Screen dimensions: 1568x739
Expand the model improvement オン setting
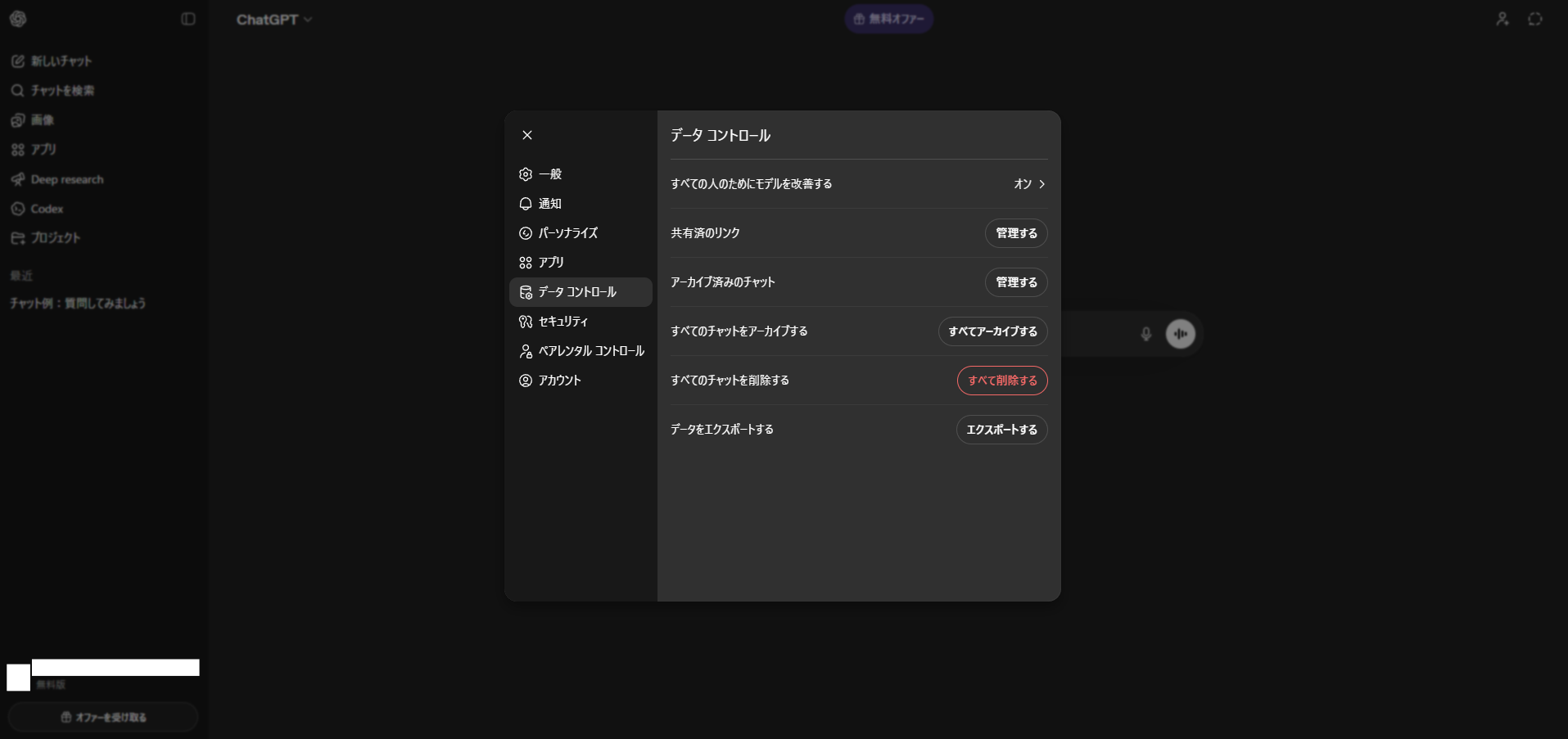(1029, 184)
